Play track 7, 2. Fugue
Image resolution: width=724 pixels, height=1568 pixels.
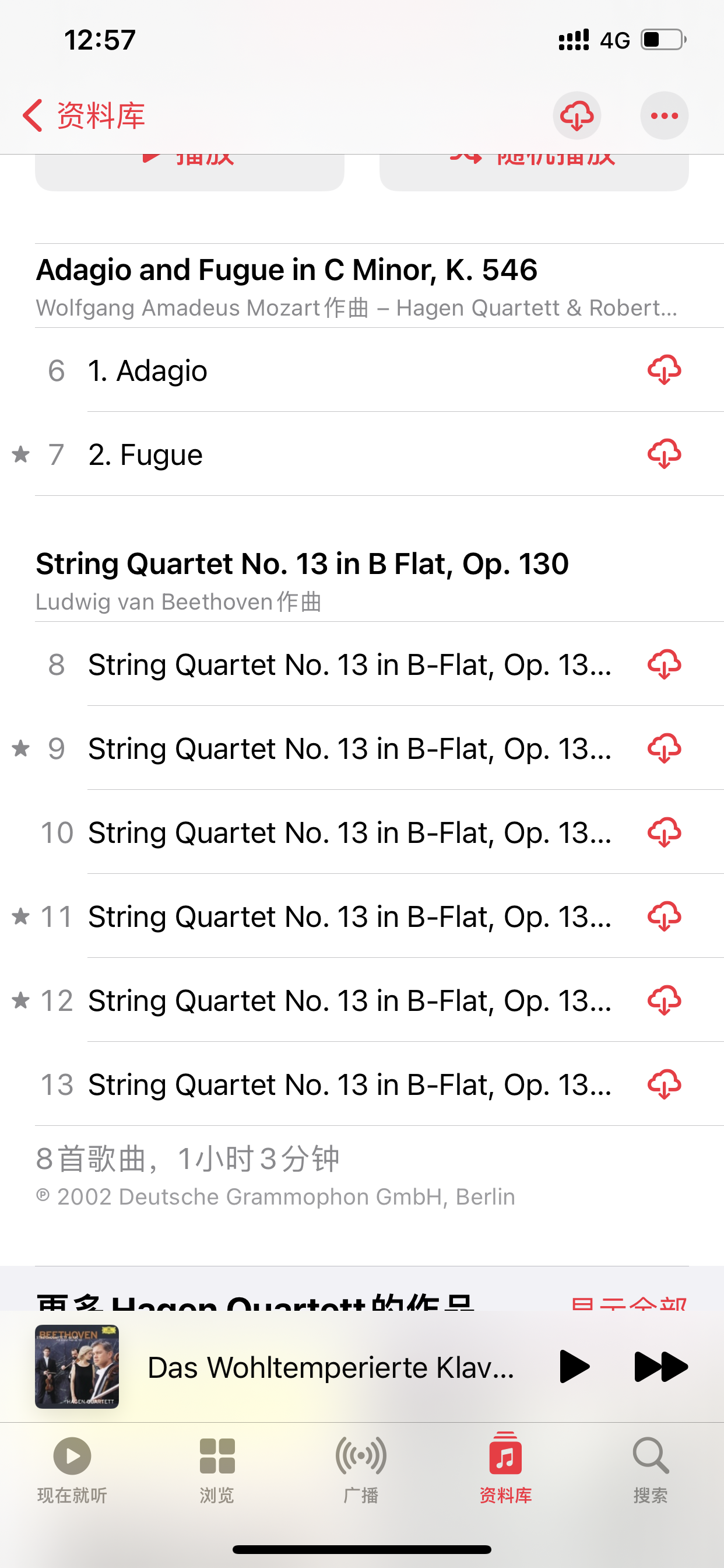(x=304, y=454)
